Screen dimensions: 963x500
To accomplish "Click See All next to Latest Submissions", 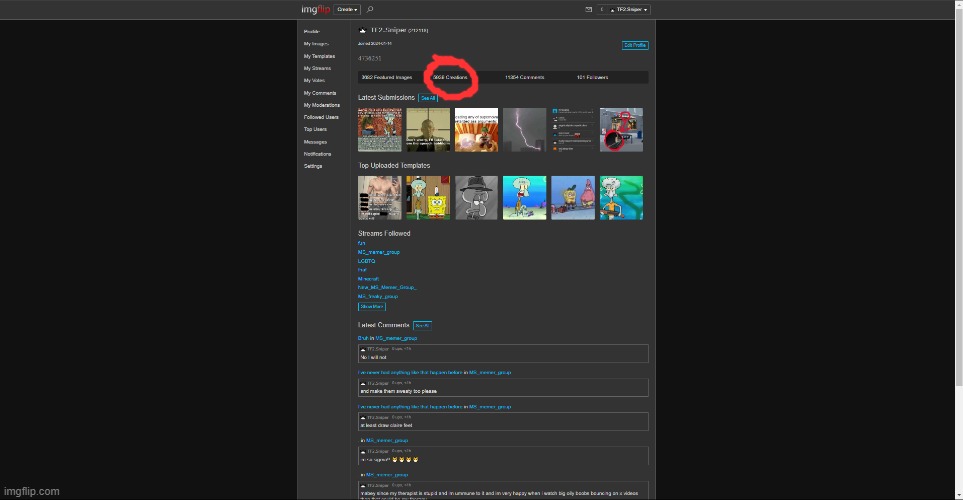I will click(428, 98).
